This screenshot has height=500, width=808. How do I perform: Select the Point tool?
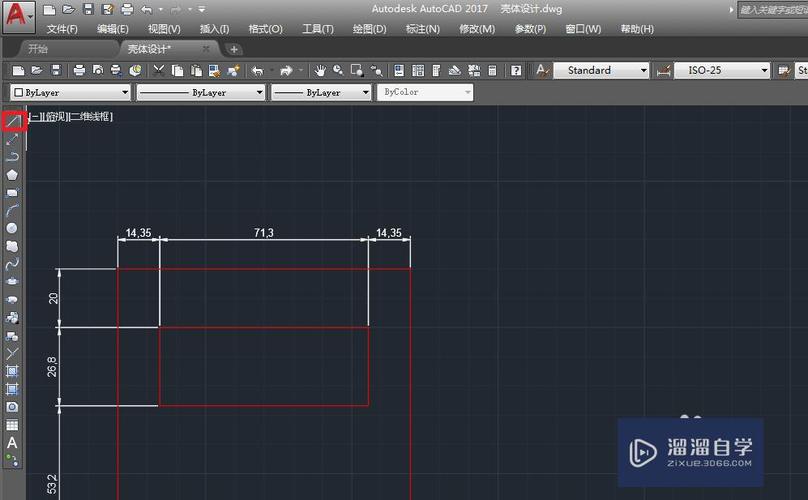pos(12,354)
